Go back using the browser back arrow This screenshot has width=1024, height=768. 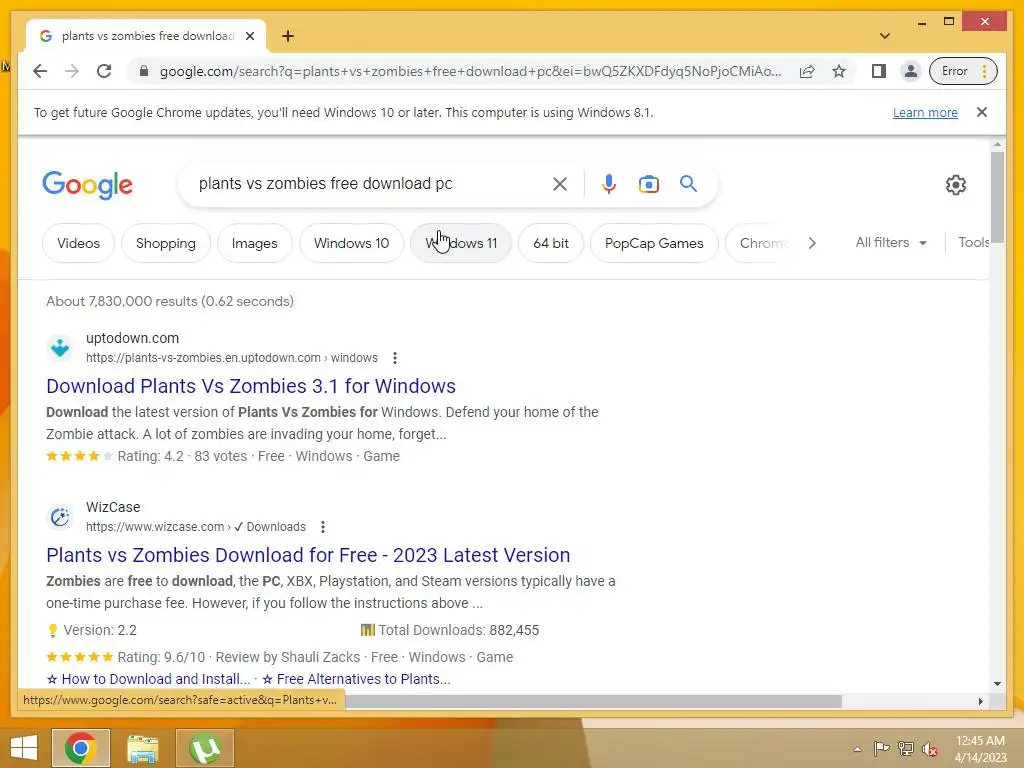(x=40, y=71)
